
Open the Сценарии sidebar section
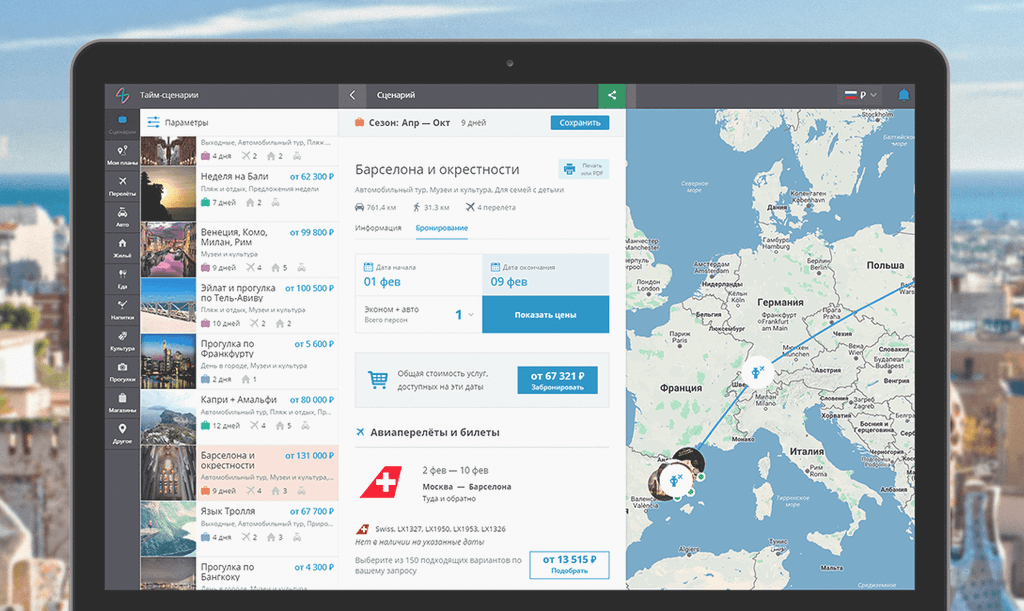click(122, 124)
